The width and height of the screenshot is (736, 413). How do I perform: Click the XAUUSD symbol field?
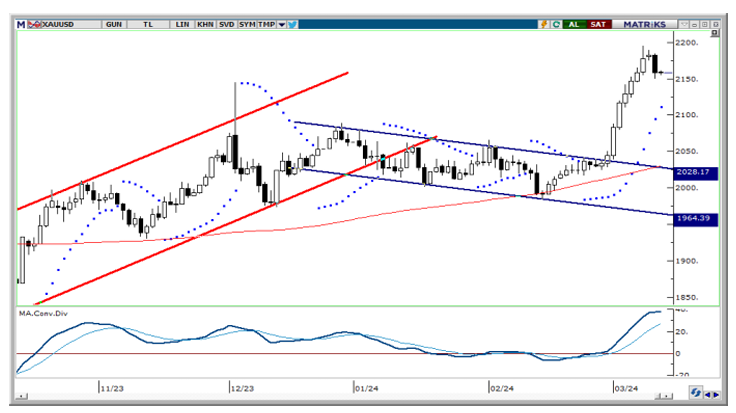tap(62, 23)
